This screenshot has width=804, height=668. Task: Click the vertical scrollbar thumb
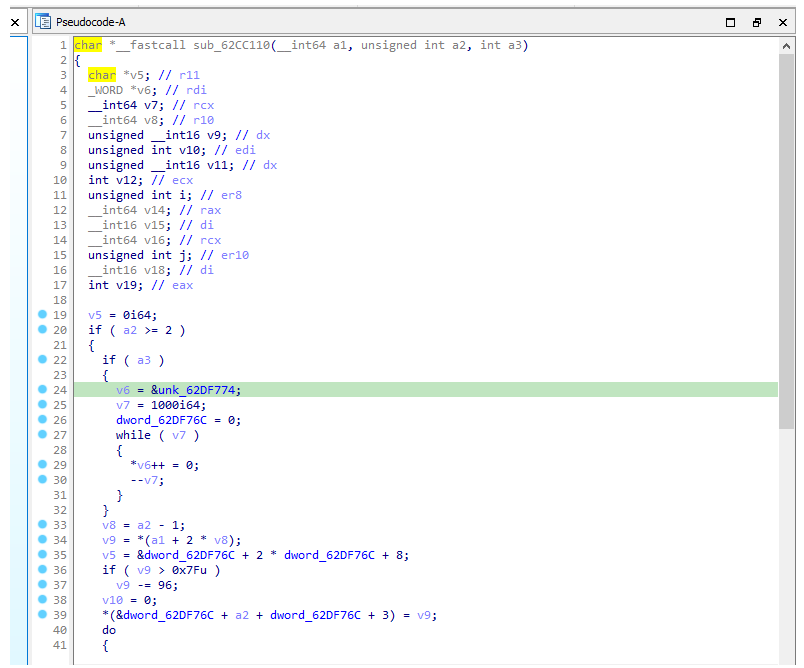coord(786,241)
